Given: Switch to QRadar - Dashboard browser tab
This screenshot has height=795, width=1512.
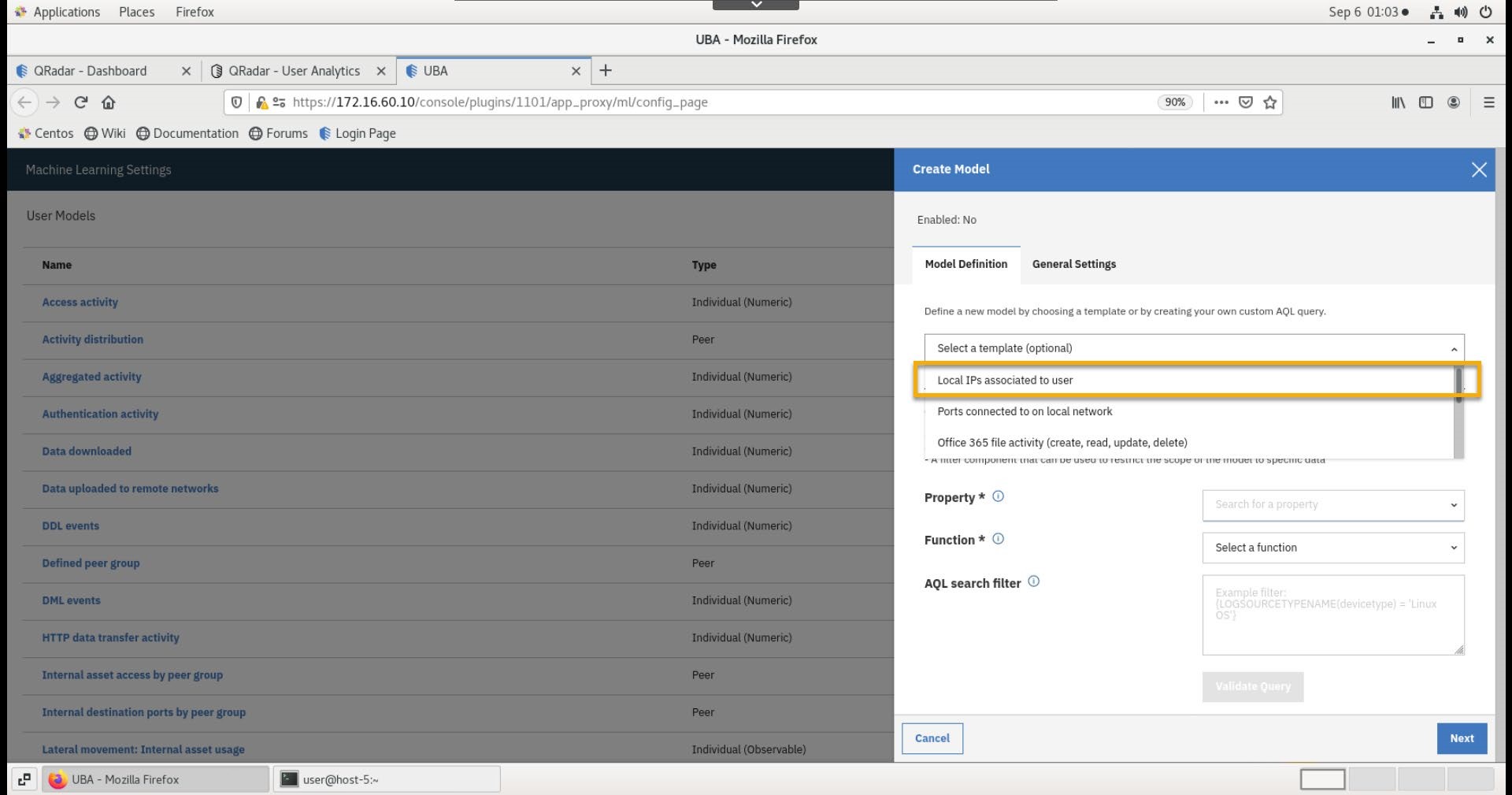Looking at the screenshot, I should [102, 71].
